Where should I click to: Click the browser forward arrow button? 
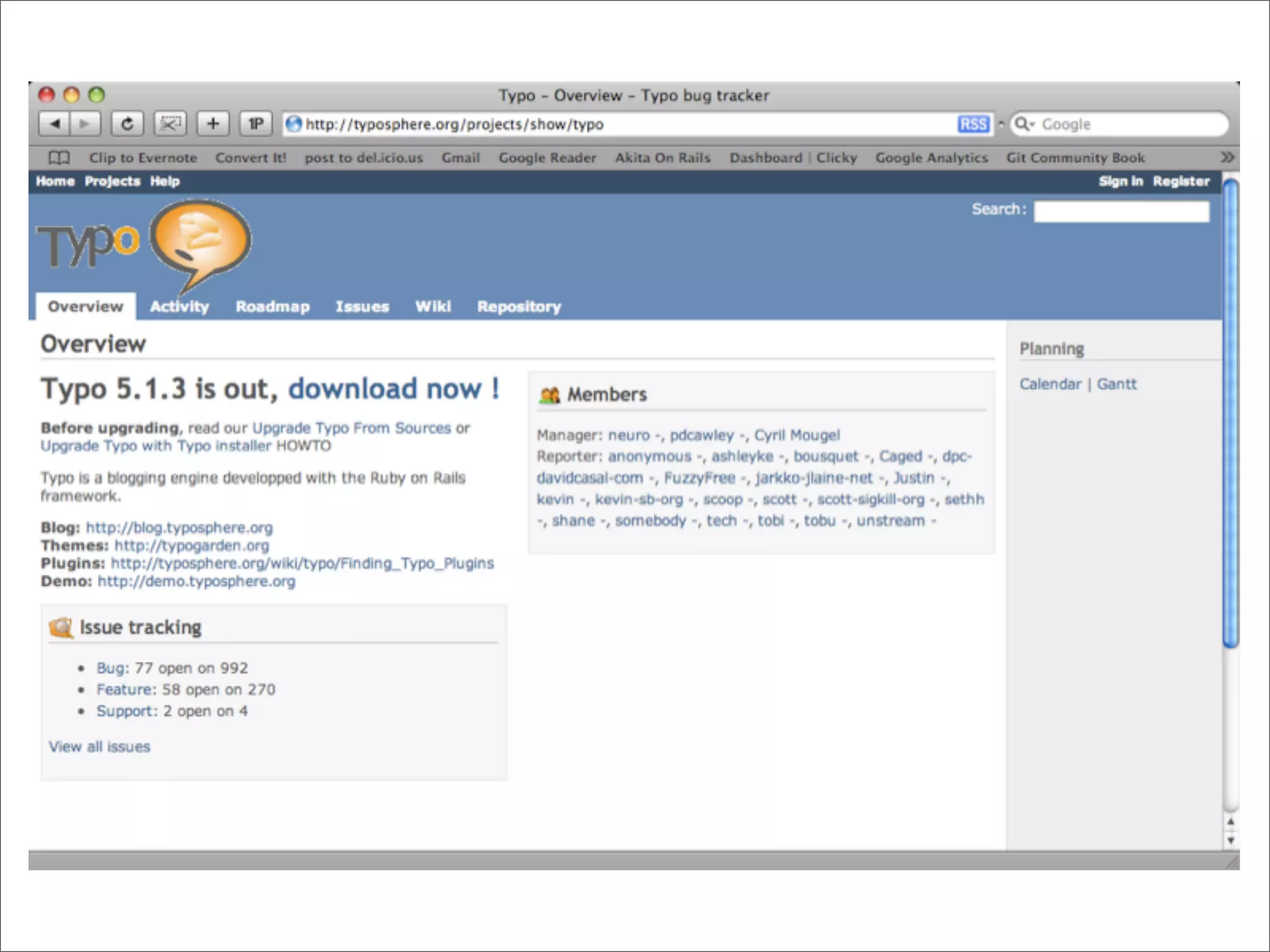click(85, 123)
